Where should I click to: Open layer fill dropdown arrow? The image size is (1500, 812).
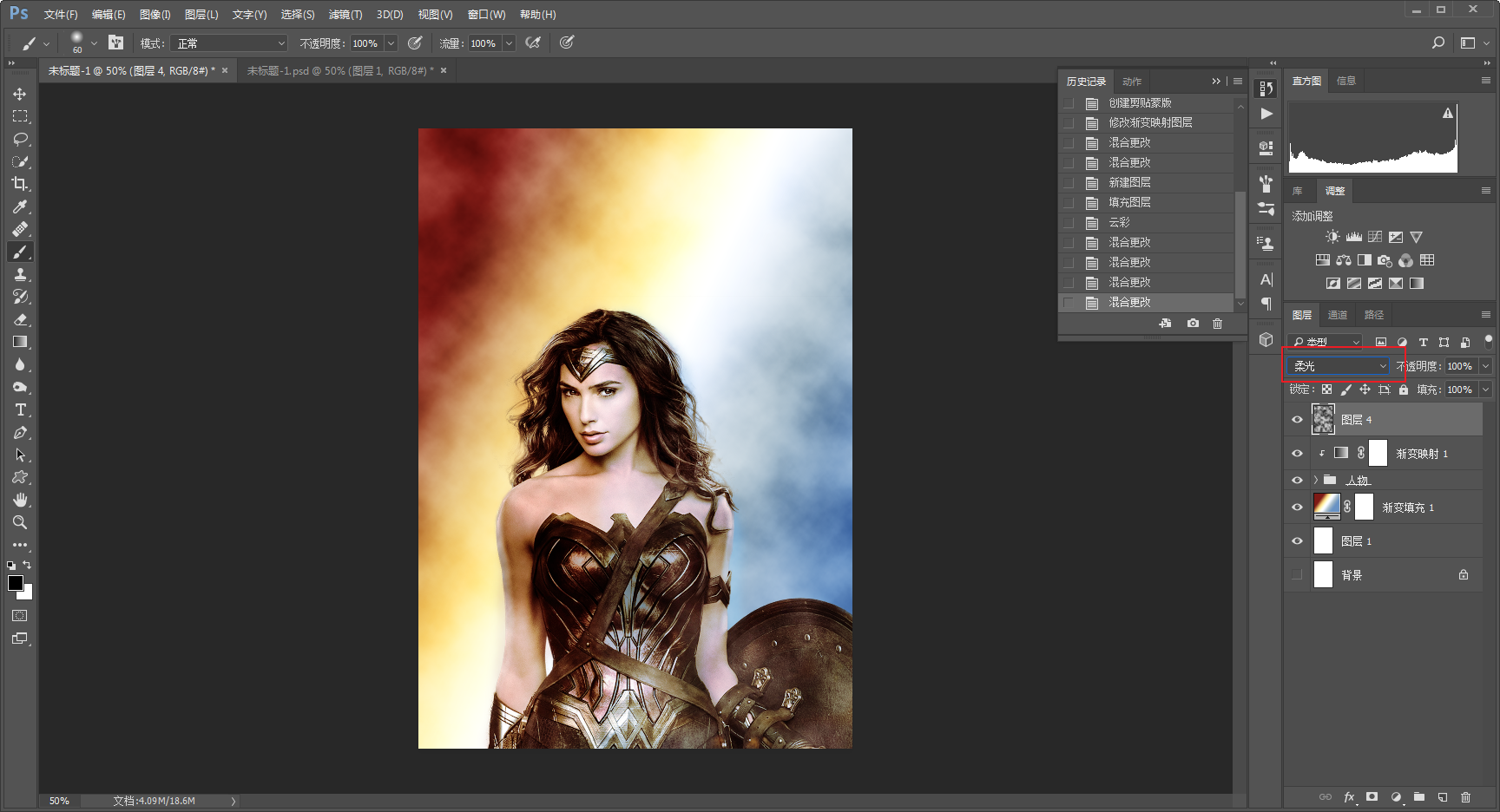pyautogui.click(x=1485, y=390)
